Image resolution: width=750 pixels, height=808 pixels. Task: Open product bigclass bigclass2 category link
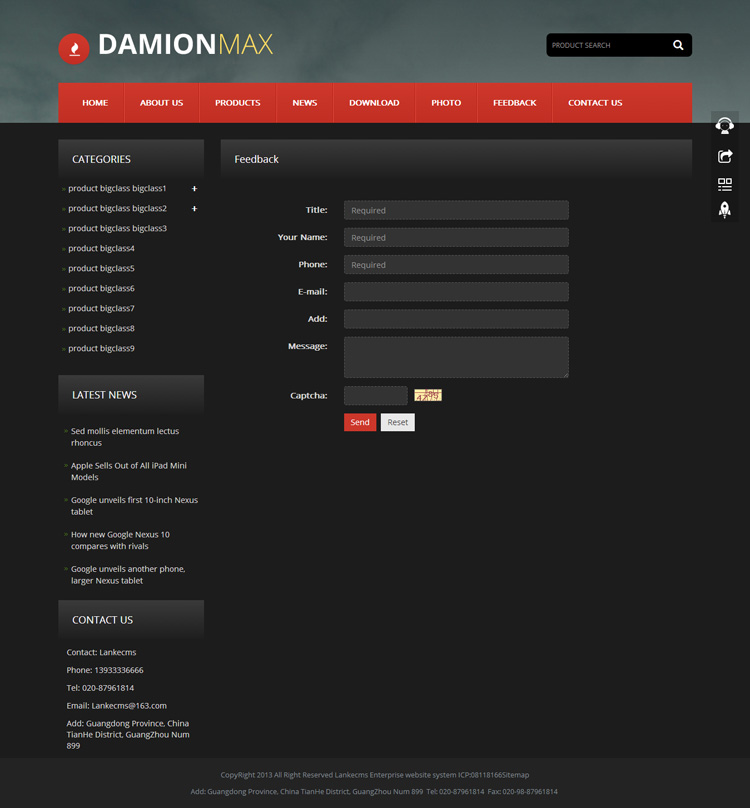click(x=117, y=209)
